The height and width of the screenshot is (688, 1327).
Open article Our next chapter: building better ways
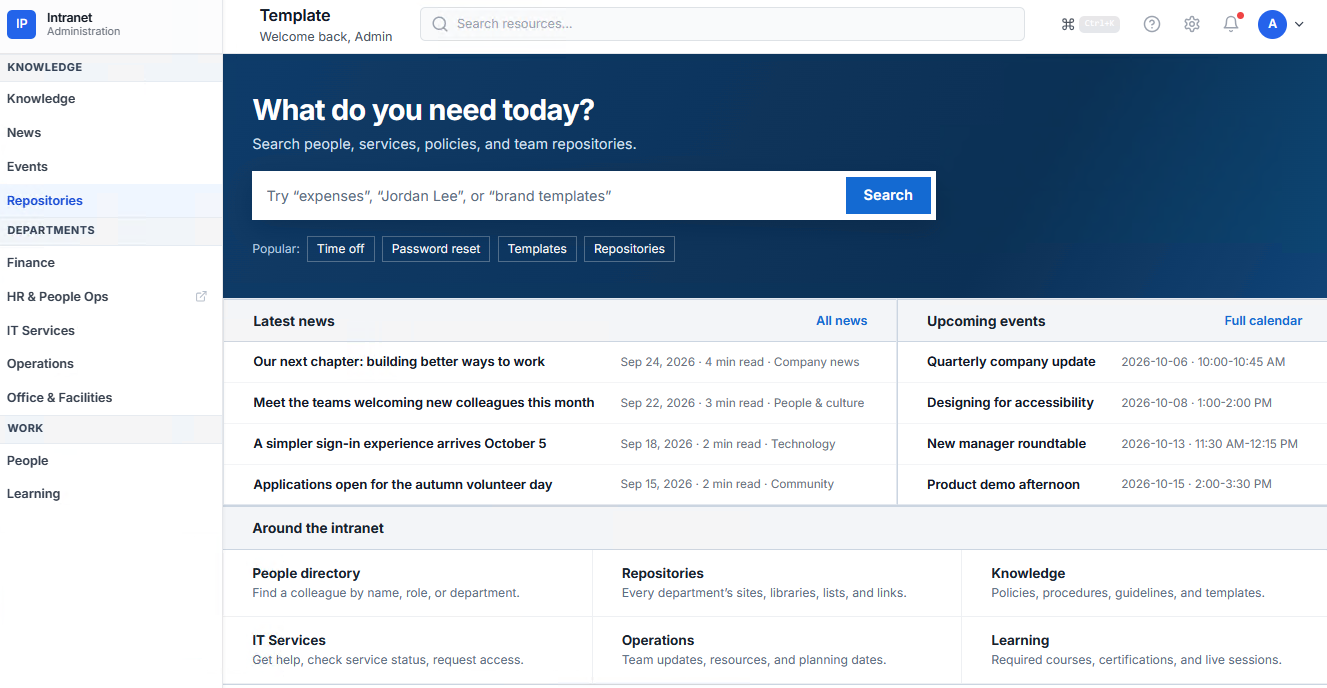399,362
